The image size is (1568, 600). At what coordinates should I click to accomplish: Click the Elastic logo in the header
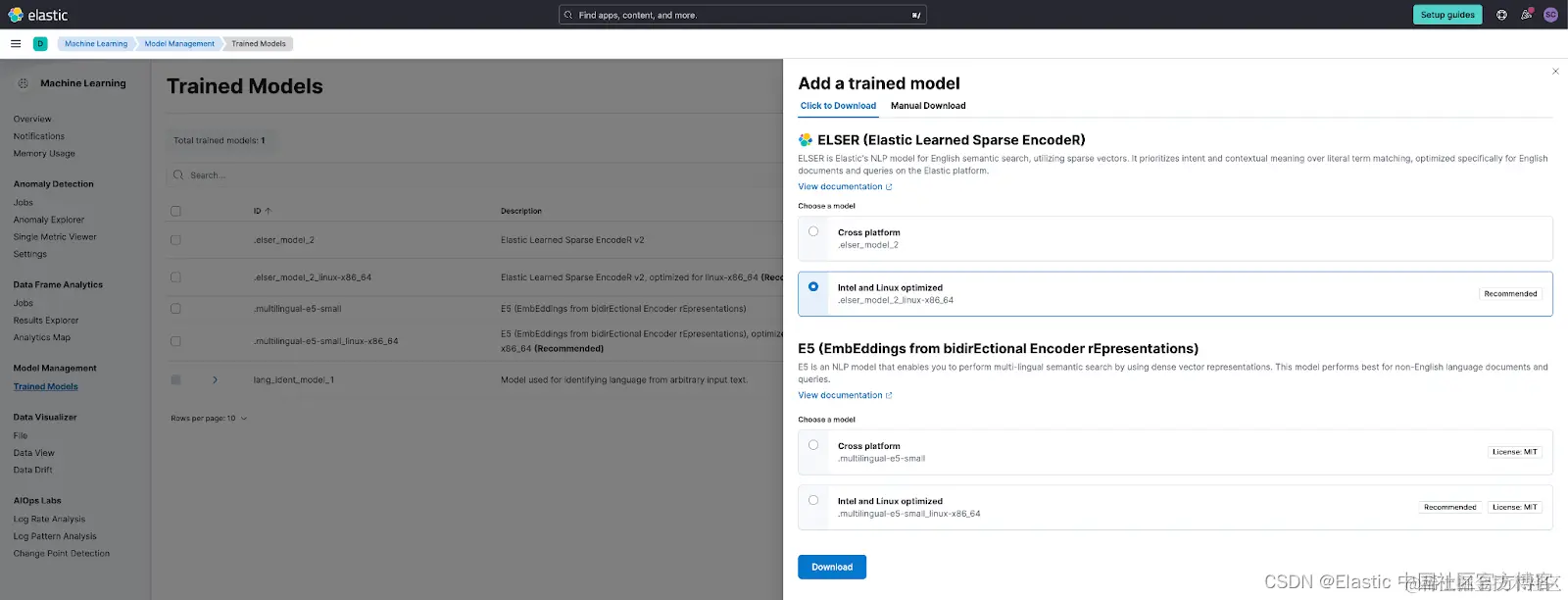click(x=38, y=15)
